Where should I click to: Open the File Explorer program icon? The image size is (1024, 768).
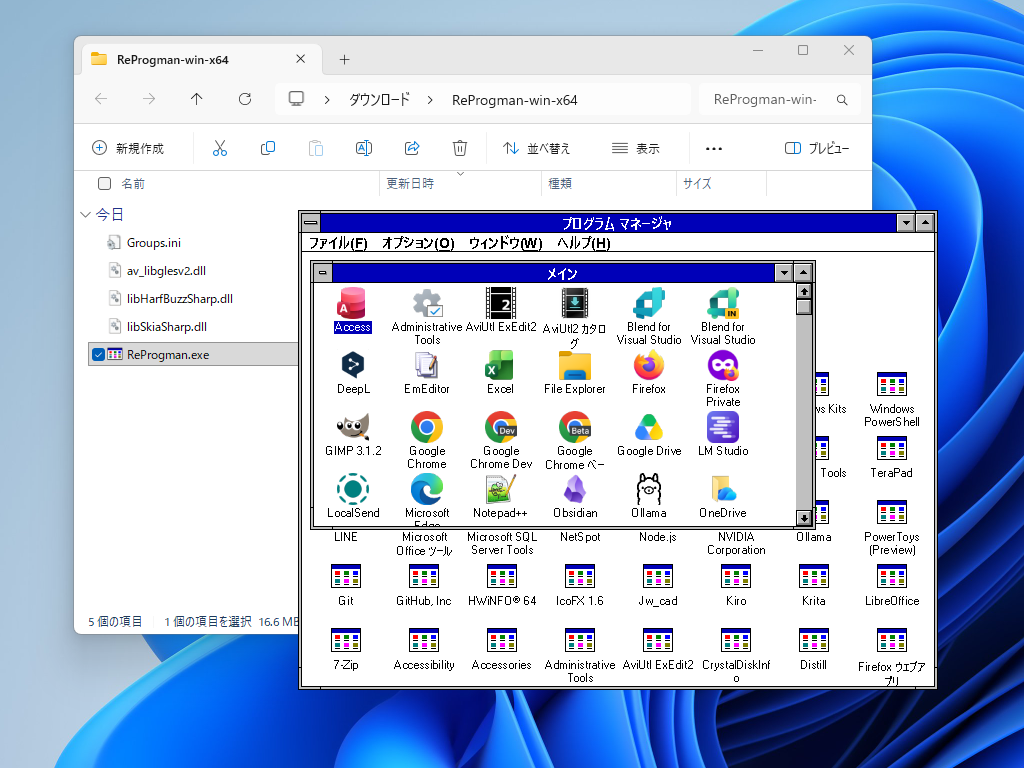[x=575, y=373]
